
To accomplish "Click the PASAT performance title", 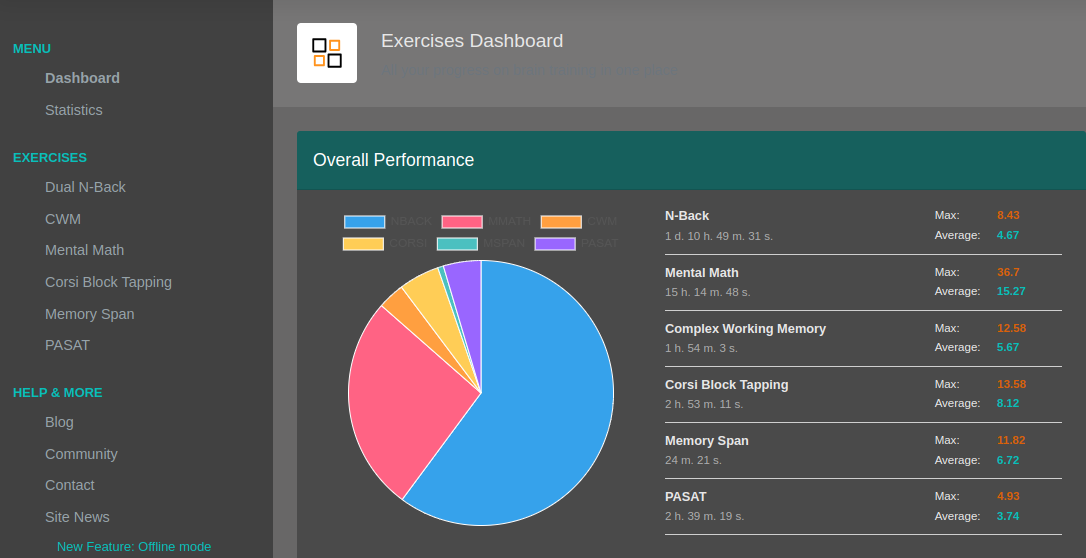I will coord(686,496).
